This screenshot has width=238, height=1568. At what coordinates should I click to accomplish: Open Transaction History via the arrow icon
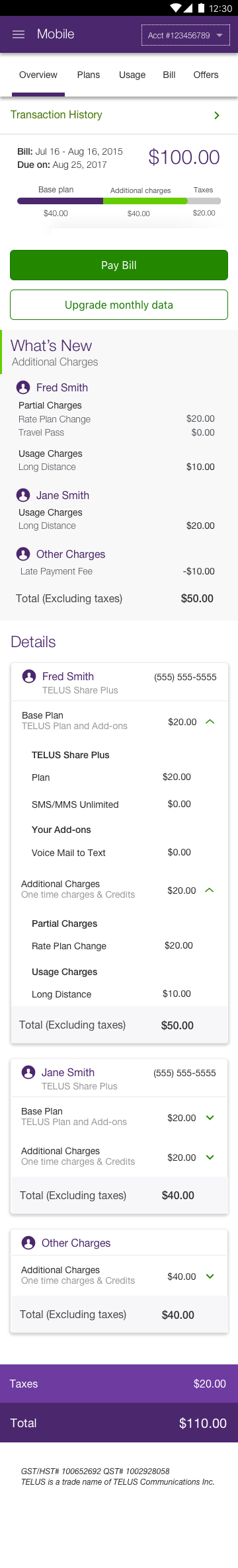pyautogui.click(x=217, y=116)
